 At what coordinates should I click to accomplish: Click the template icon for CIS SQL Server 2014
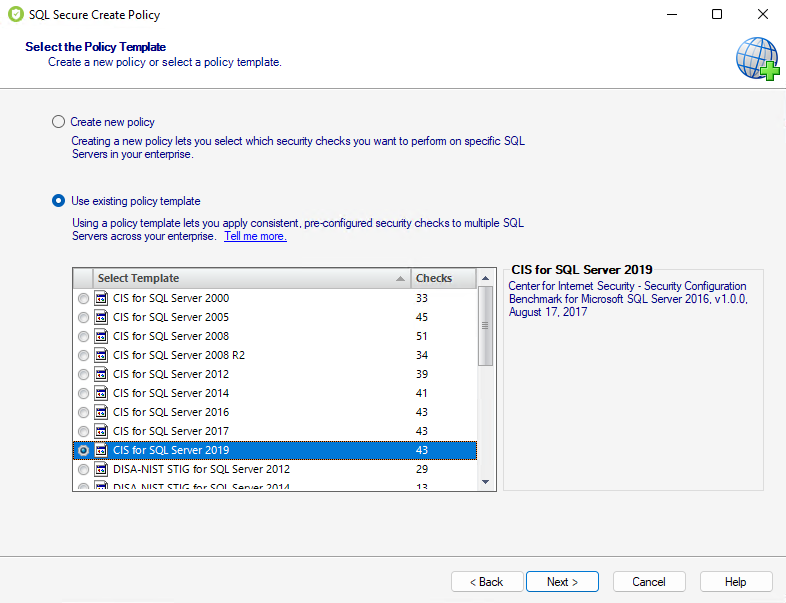pos(101,393)
